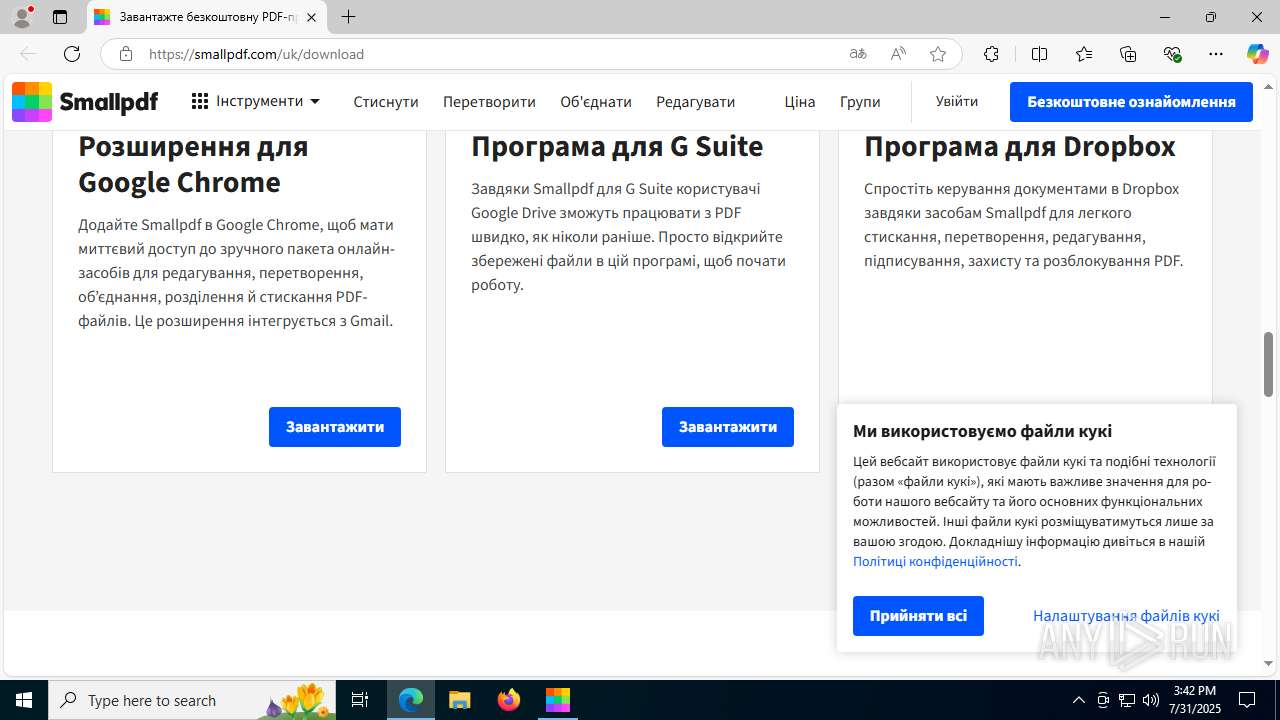Click the Ми використовуємо файли кукі heading
Viewport: 1280px width, 720px height.
click(x=982, y=431)
